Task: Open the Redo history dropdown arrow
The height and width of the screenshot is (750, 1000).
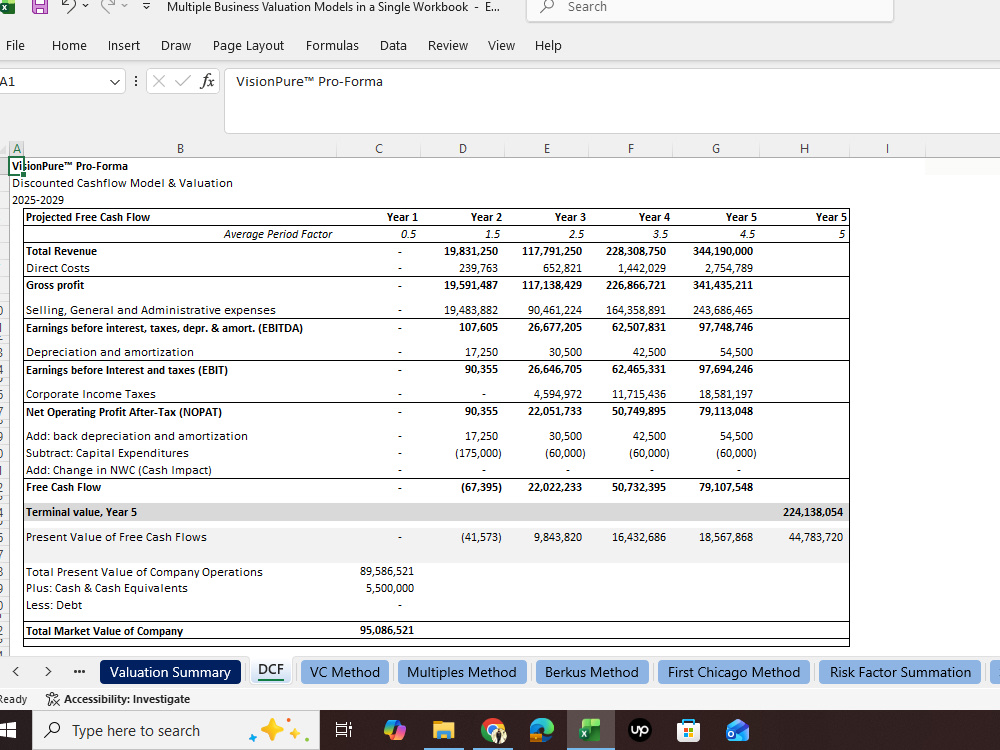Action: 124,6
